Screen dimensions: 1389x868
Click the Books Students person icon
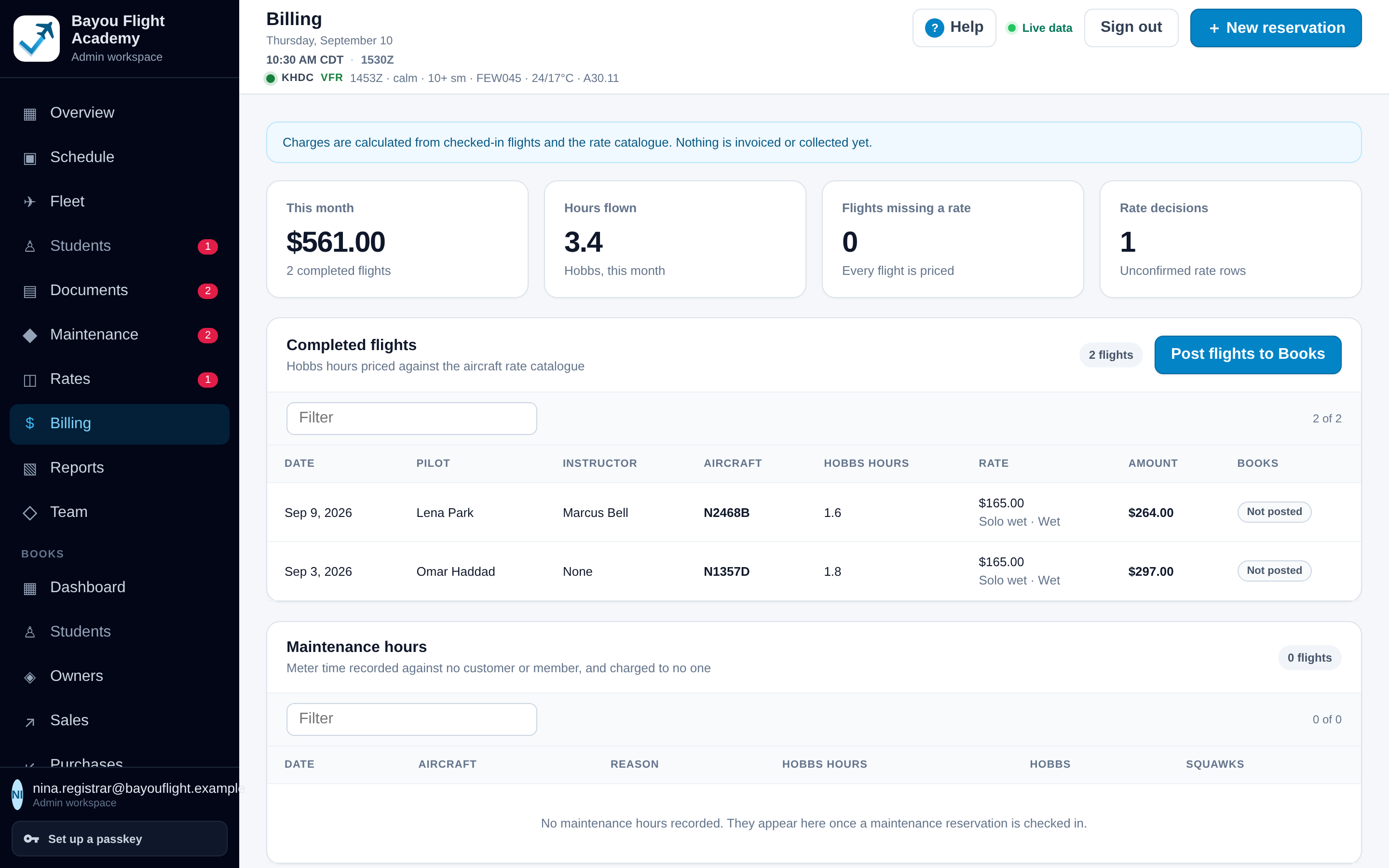coord(30,632)
